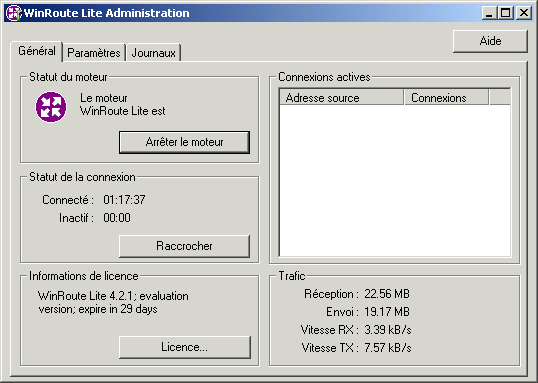Click the 'WinRoute Lite Administration' title text

[x=107, y=13]
